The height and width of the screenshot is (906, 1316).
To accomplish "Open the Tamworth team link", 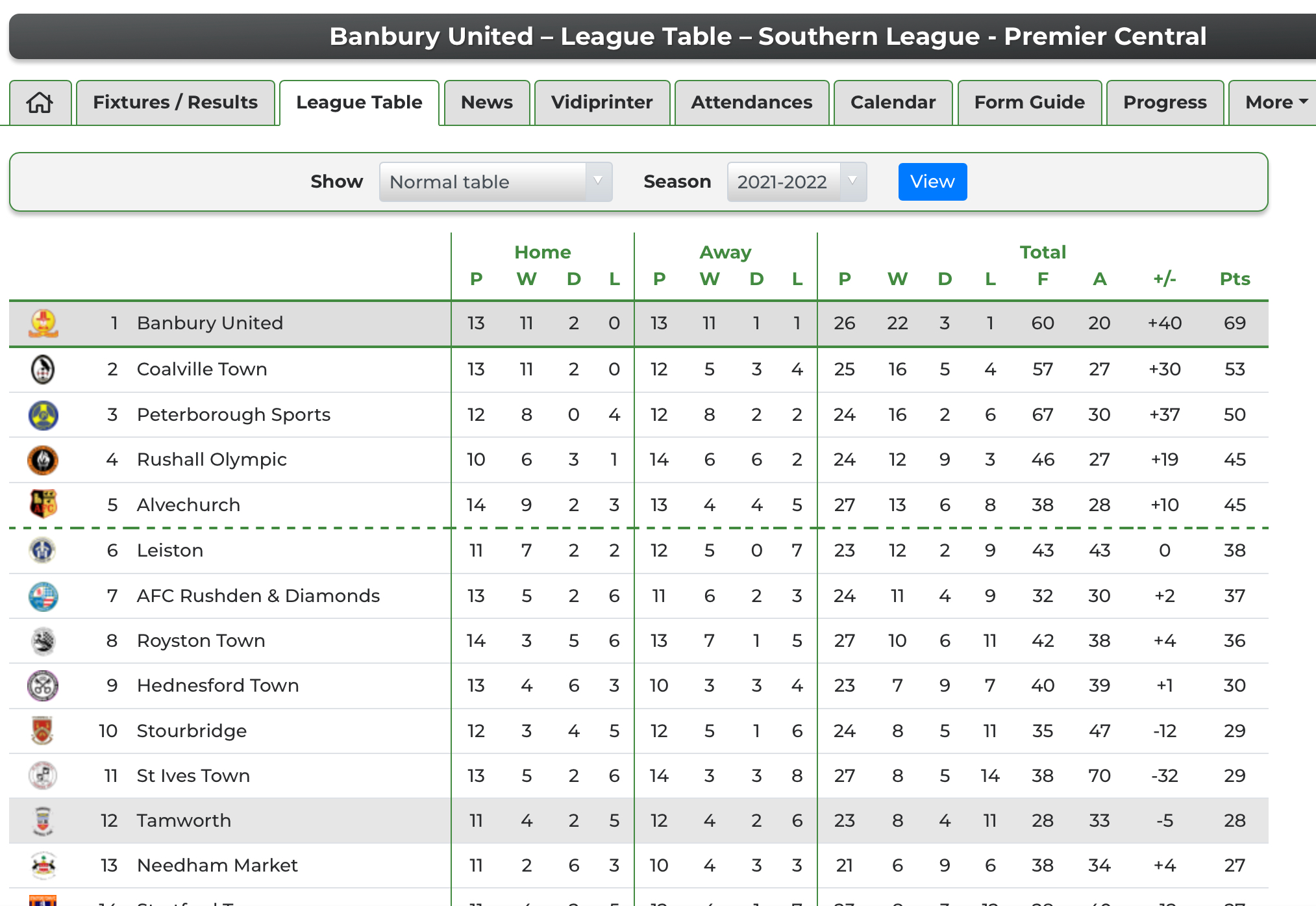I will [184, 821].
